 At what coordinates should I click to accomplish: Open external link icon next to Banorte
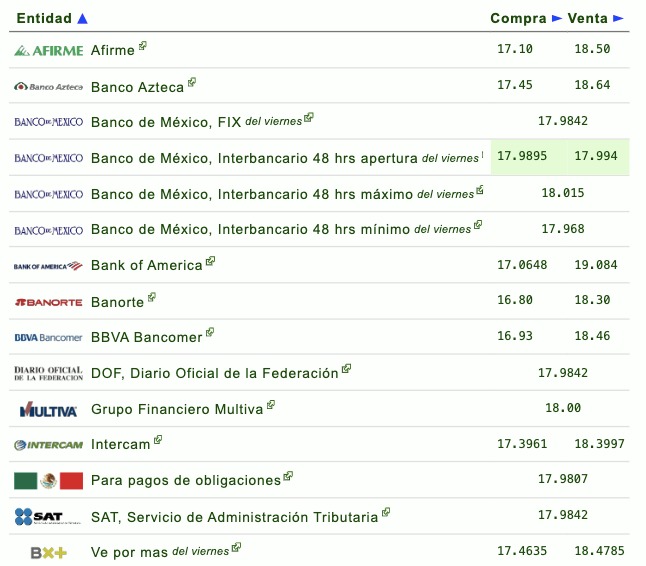point(152,297)
